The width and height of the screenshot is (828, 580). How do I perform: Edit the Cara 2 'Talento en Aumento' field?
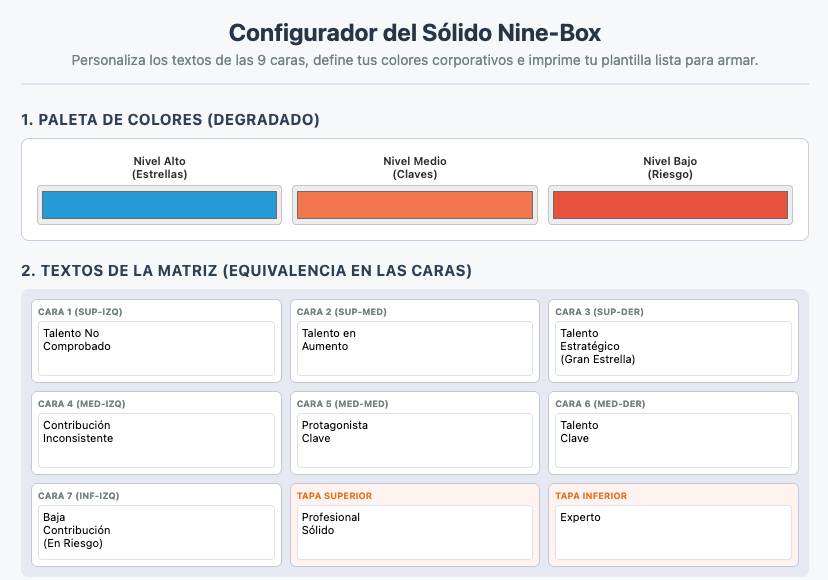click(415, 349)
